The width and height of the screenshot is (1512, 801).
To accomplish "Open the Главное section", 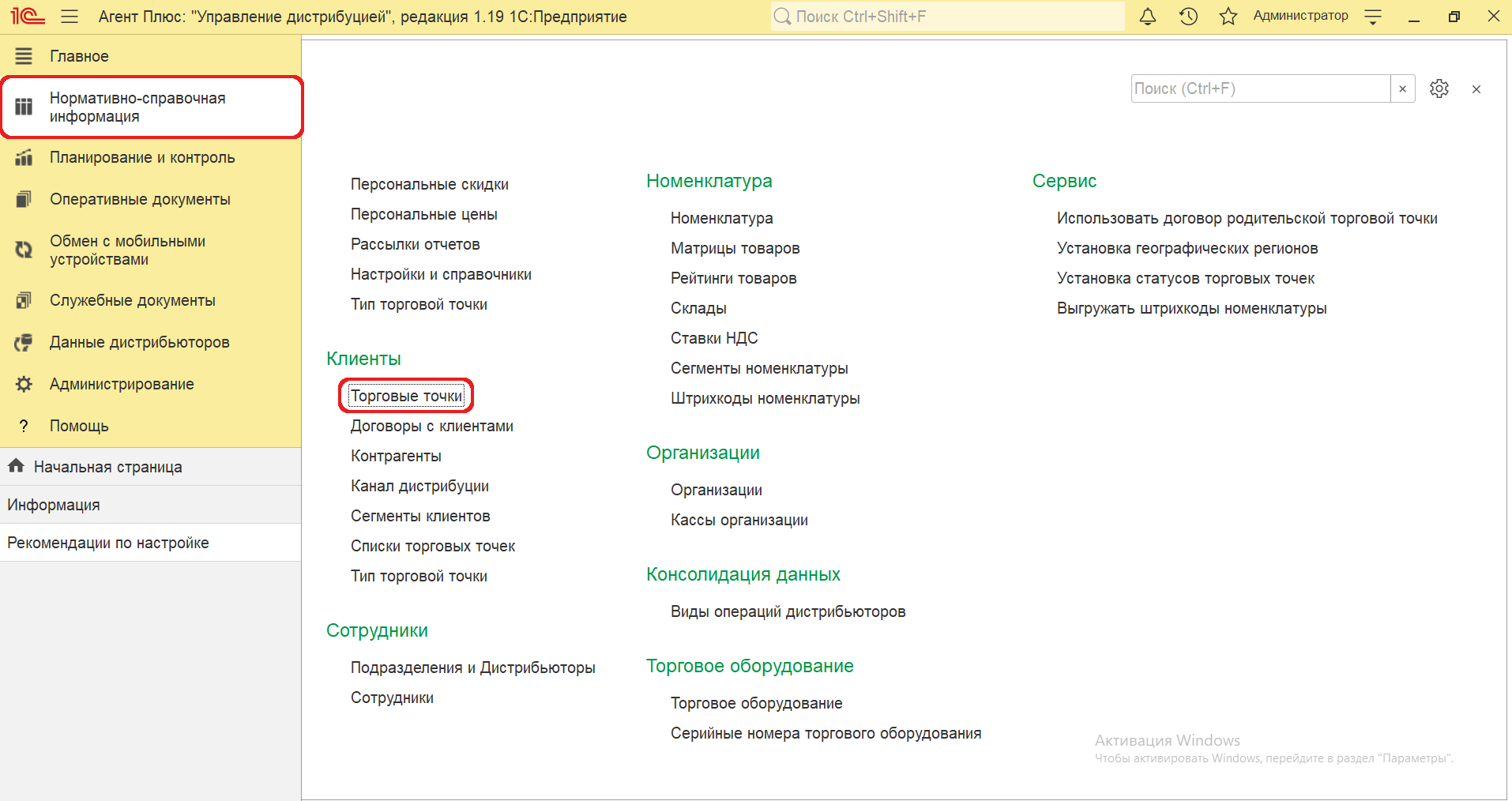I will (x=79, y=56).
